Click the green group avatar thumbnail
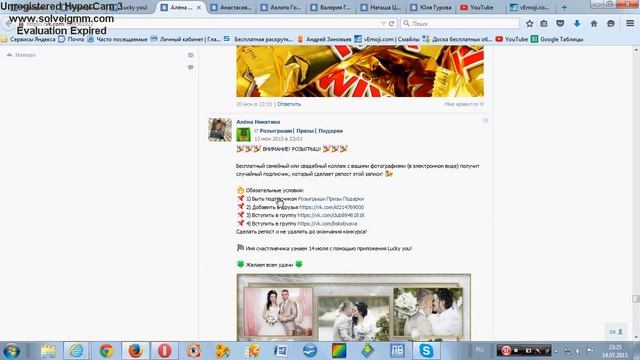Viewport: 640px width, 360px height. point(243,134)
